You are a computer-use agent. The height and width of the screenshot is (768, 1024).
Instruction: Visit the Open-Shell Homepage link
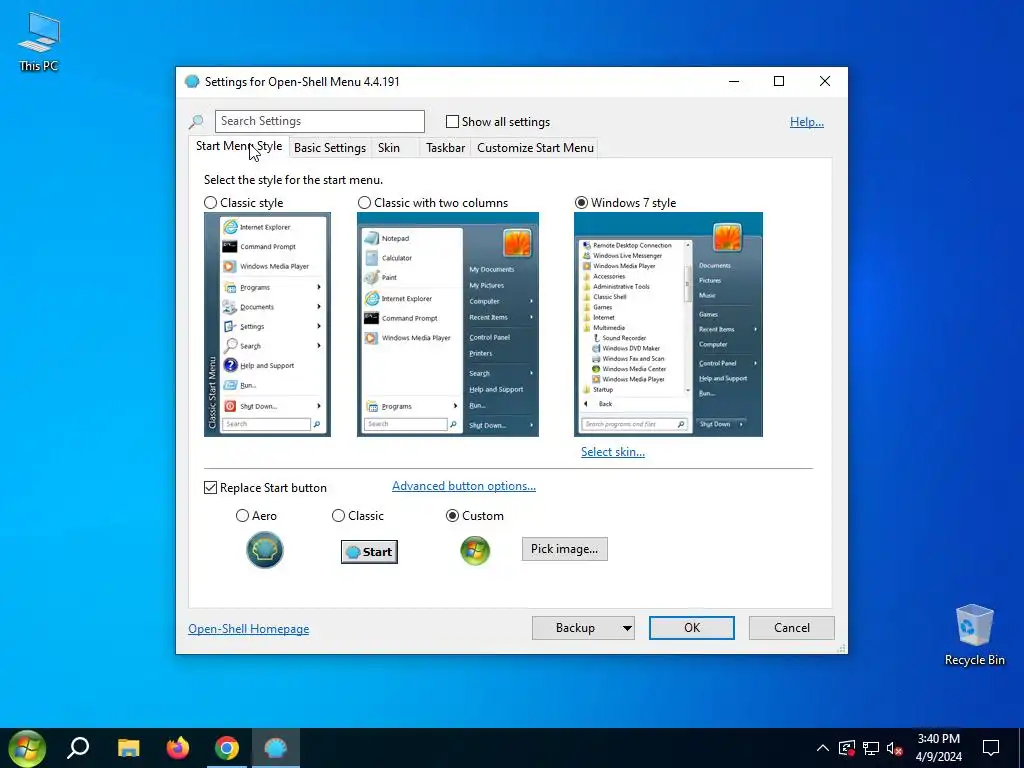(x=249, y=629)
